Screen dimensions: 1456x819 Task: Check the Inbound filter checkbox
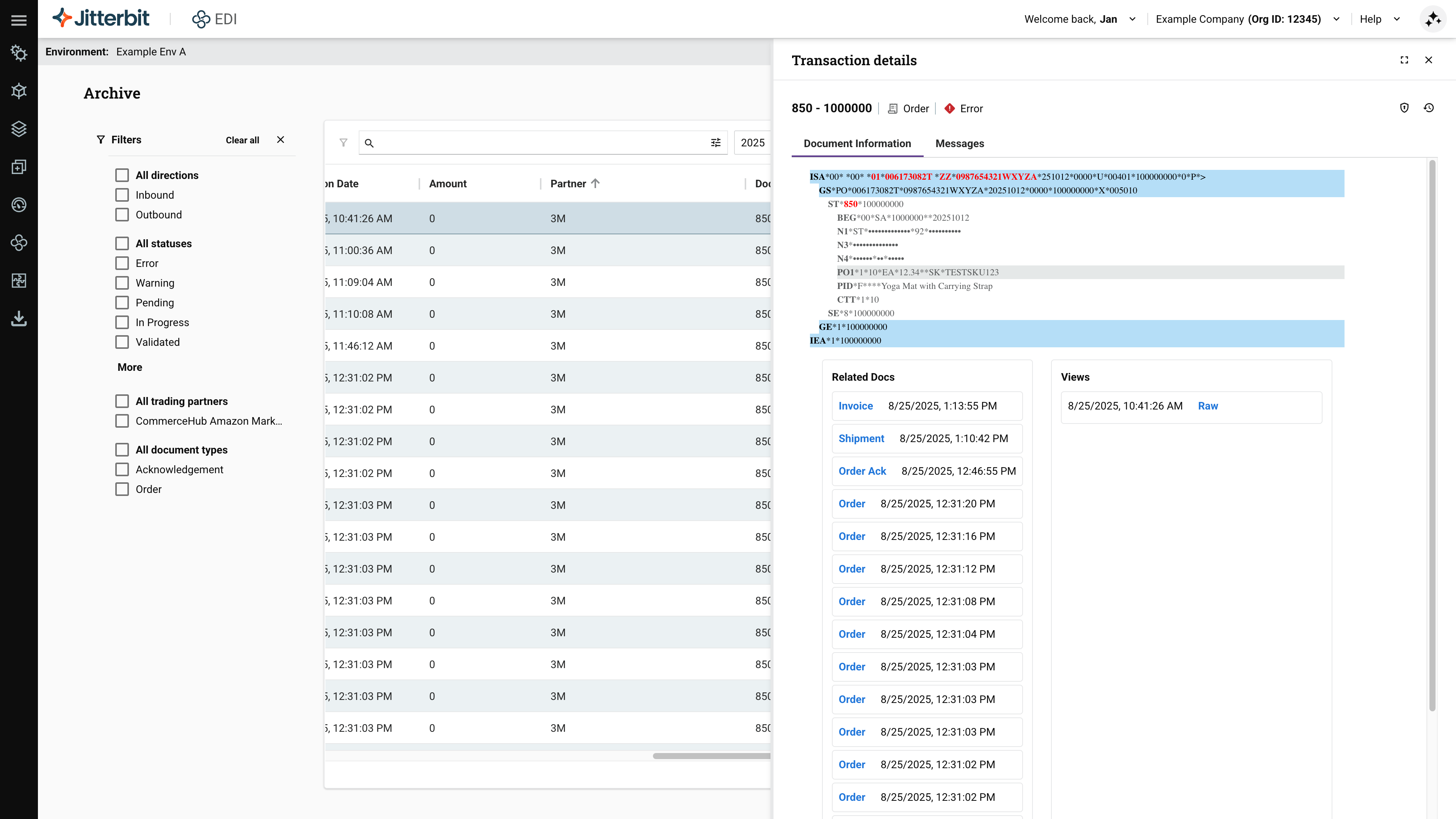[122, 195]
